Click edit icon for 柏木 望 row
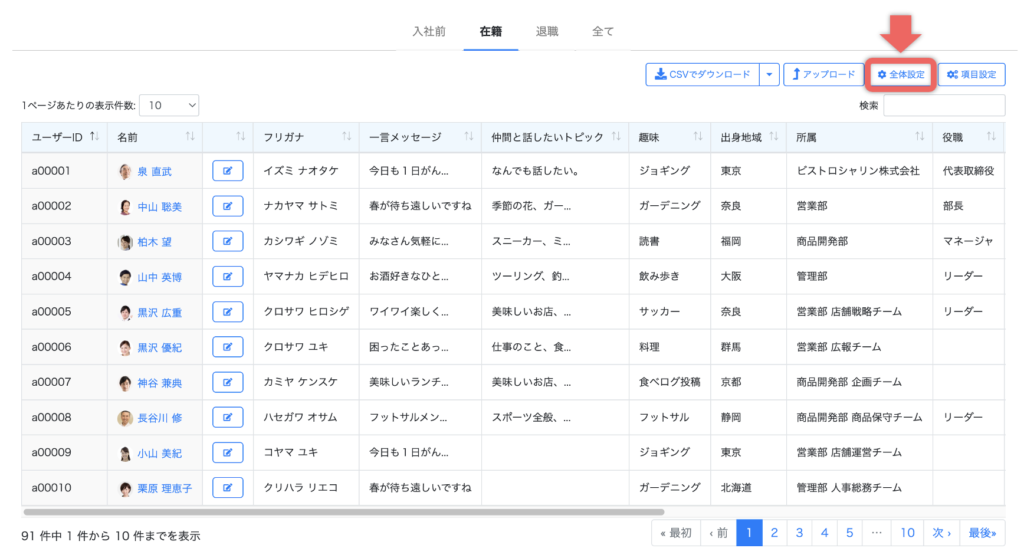 pyautogui.click(x=228, y=241)
